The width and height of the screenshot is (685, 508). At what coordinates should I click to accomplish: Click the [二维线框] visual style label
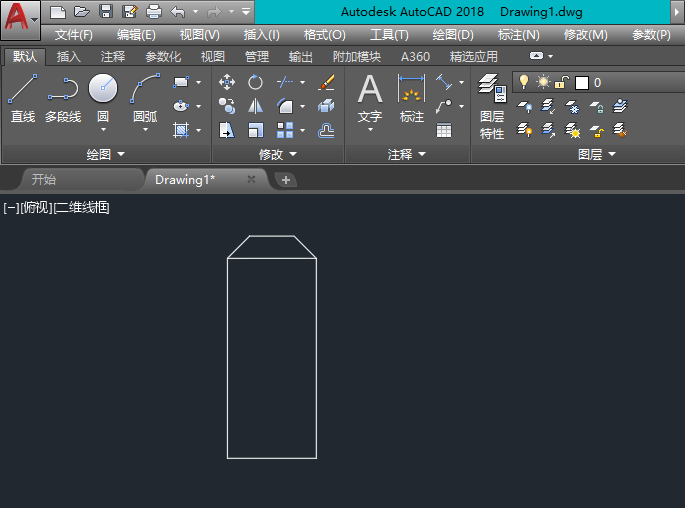click(x=81, y=207)
